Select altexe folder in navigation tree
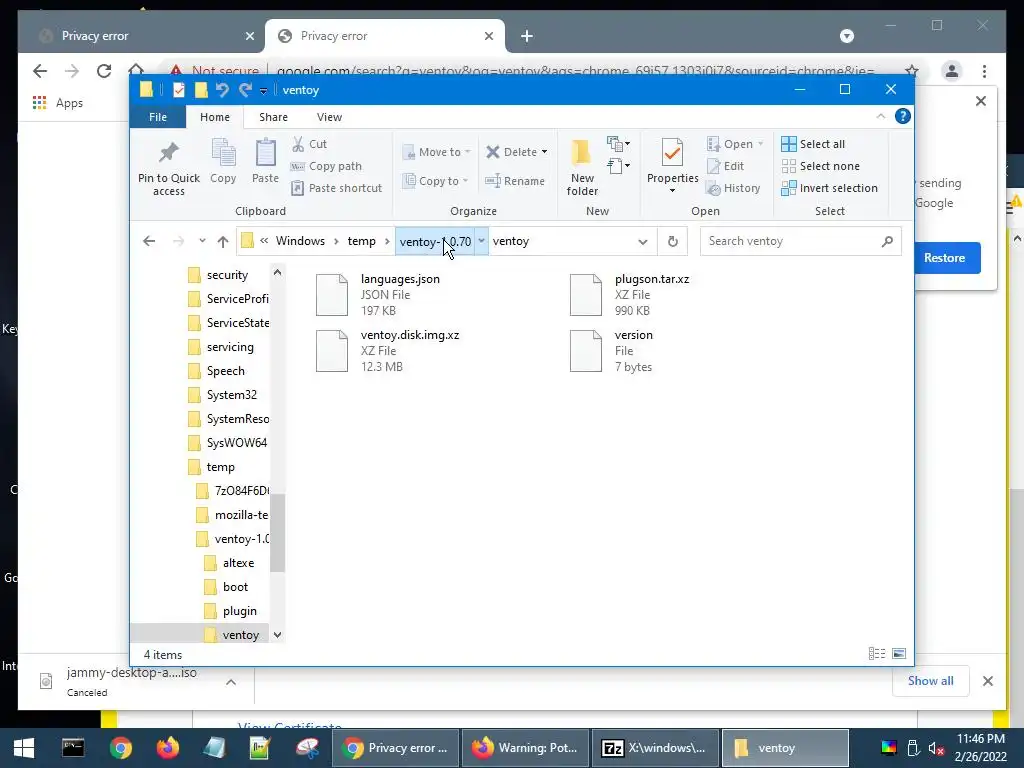The width and height of the screenshot is (1024, 768). [238, 563]
